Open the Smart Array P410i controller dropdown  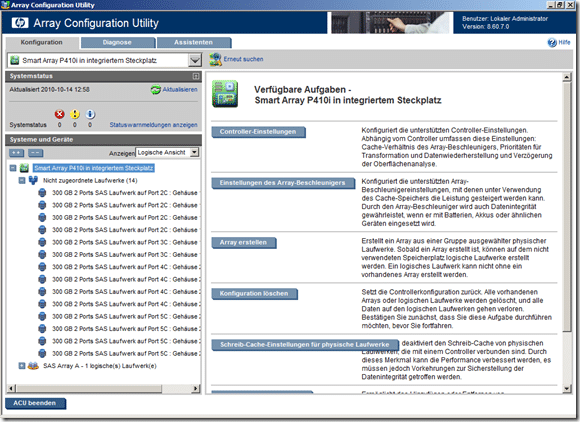(x=195, y=60)
